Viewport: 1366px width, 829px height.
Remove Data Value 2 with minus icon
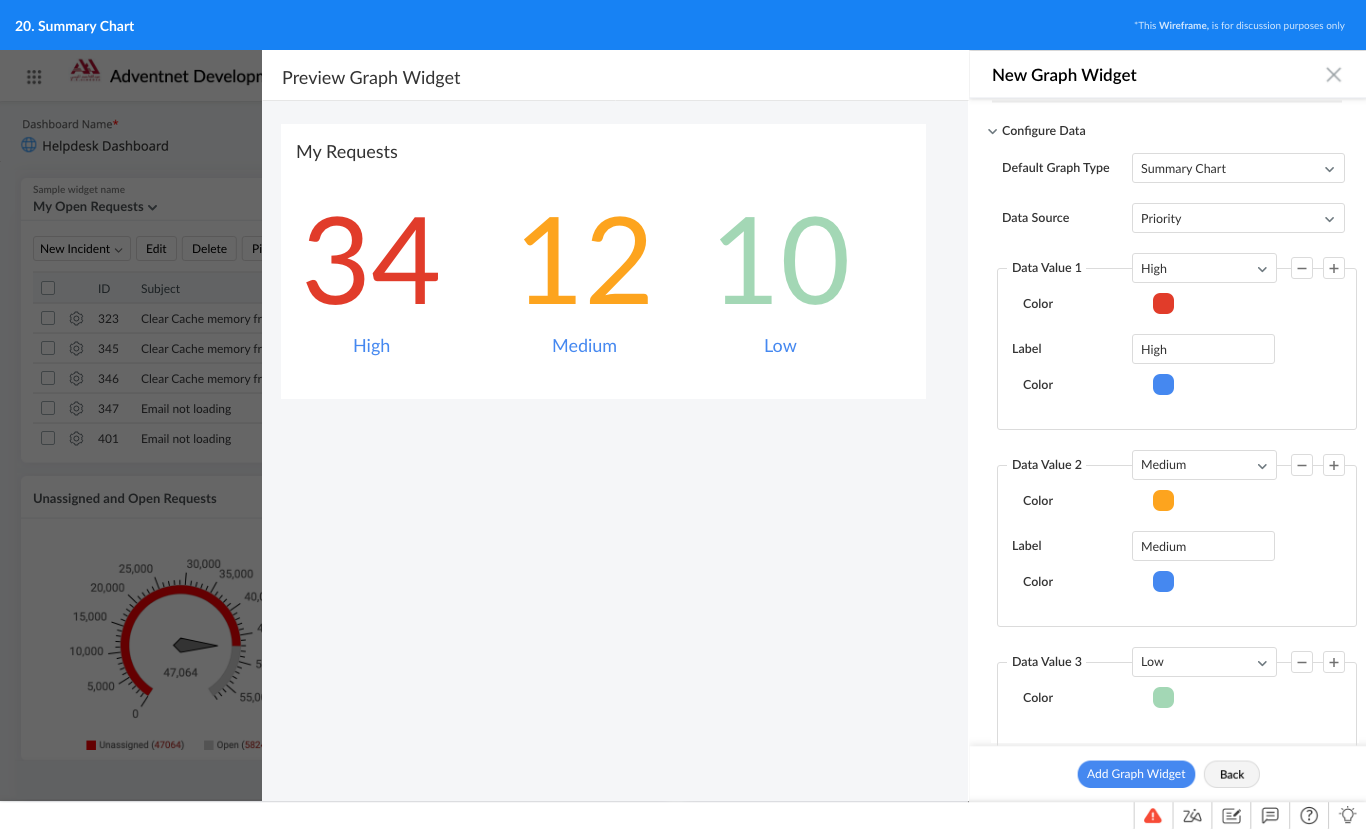pos(1302,465)
